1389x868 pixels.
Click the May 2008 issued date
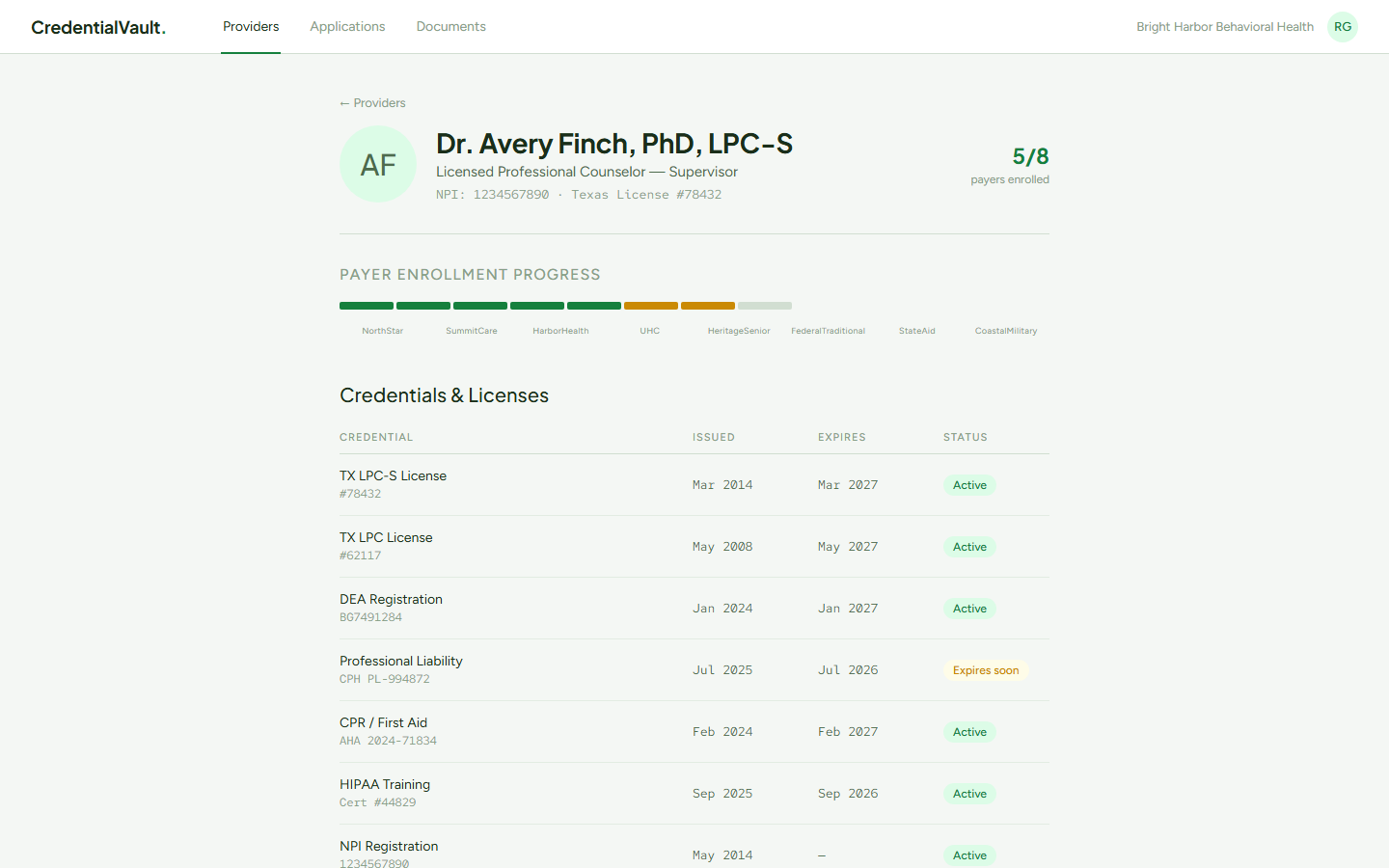(x=722, y=547)
